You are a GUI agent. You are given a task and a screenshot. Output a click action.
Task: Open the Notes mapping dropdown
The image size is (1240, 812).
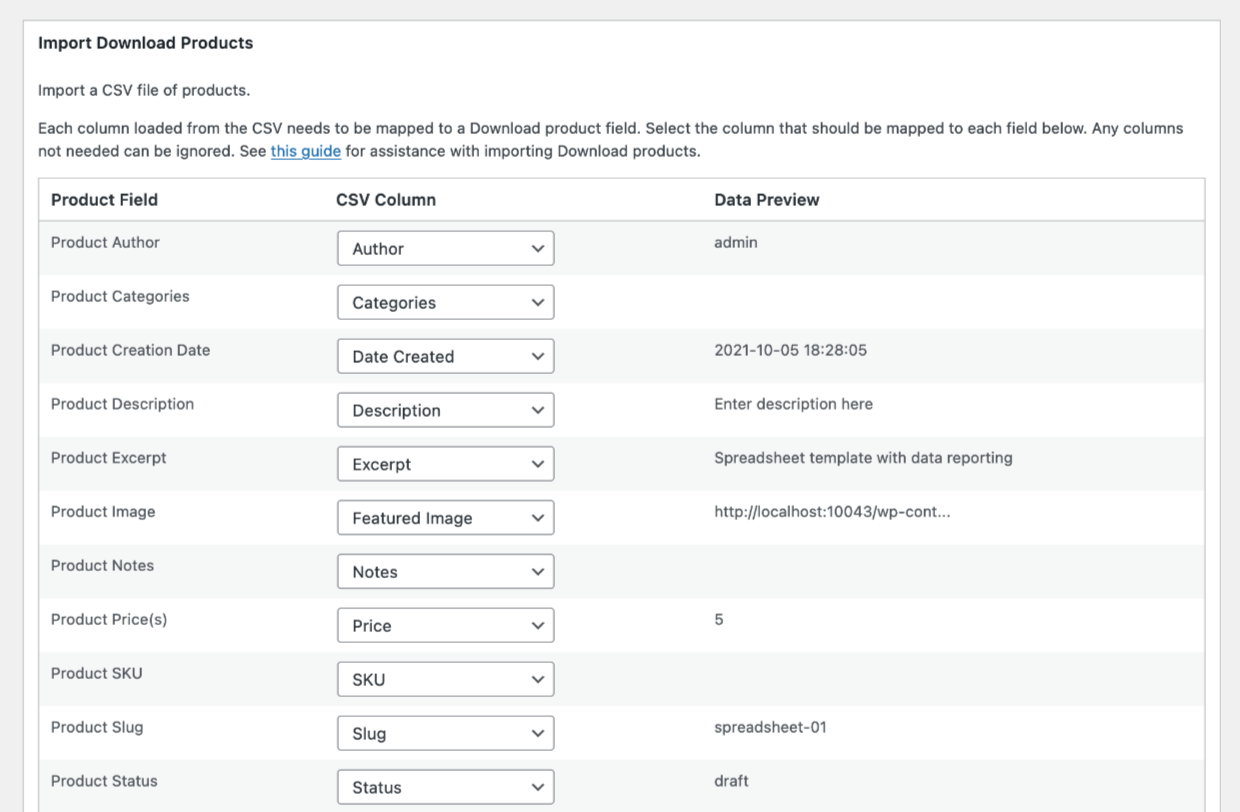point(445,572)
